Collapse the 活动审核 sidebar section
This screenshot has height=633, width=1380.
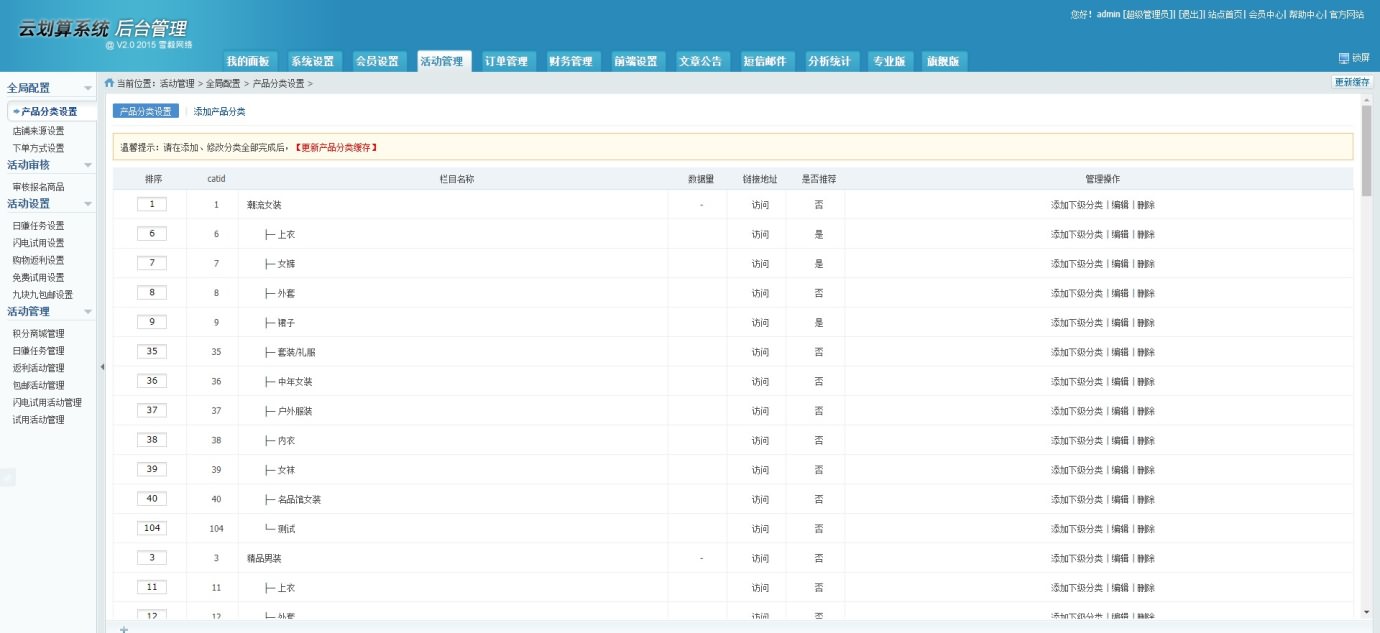coord(88,164)
